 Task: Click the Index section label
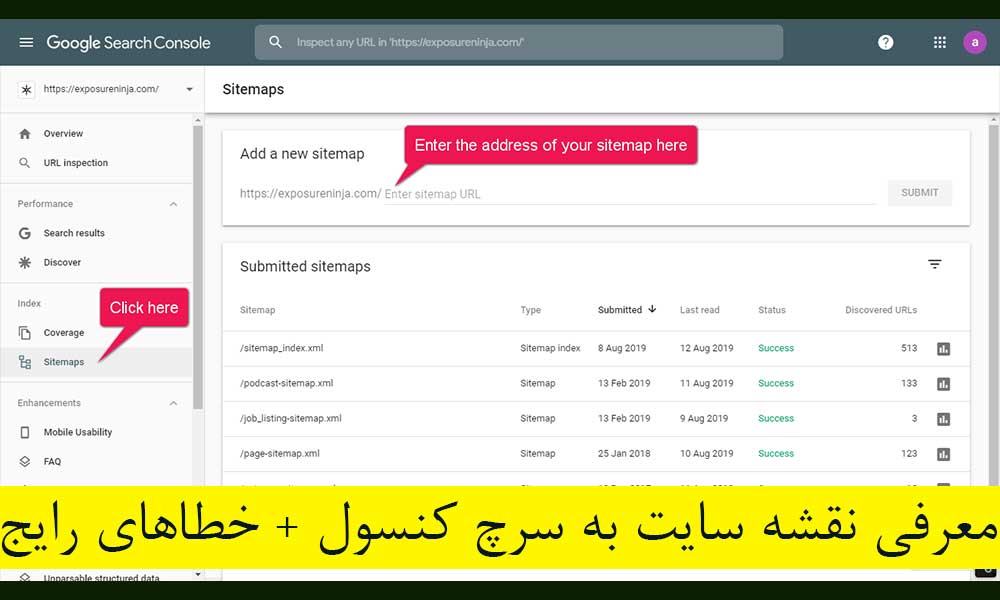[29, 304]
